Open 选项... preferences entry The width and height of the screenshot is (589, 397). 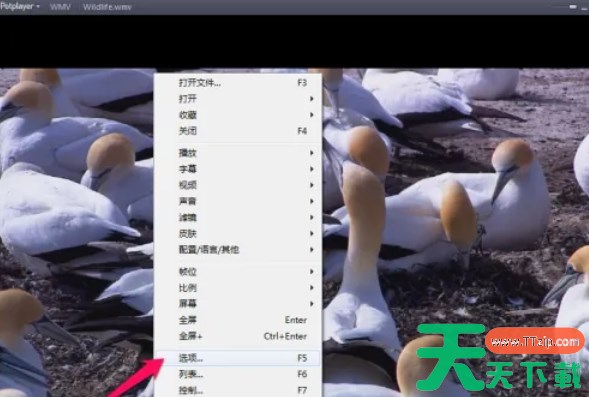pyautogui.click(x=238, y=358)
